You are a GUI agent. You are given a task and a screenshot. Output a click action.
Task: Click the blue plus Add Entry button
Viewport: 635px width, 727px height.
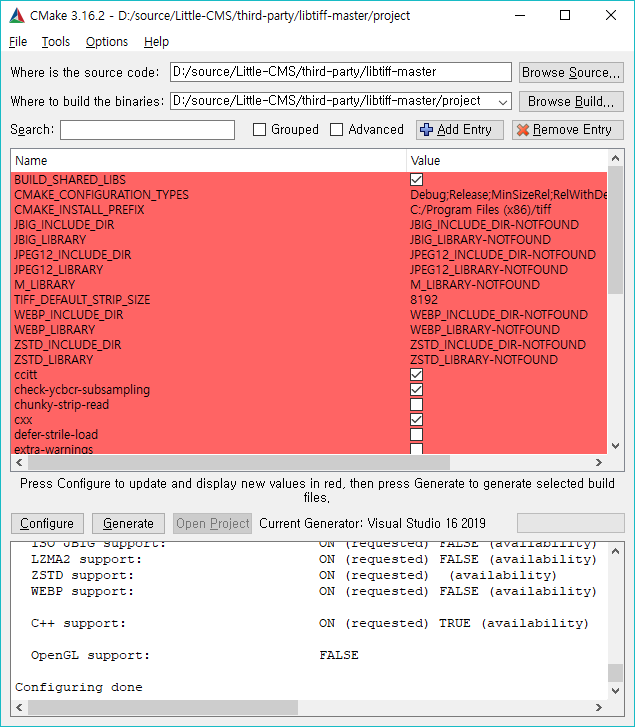coord(459,130)
